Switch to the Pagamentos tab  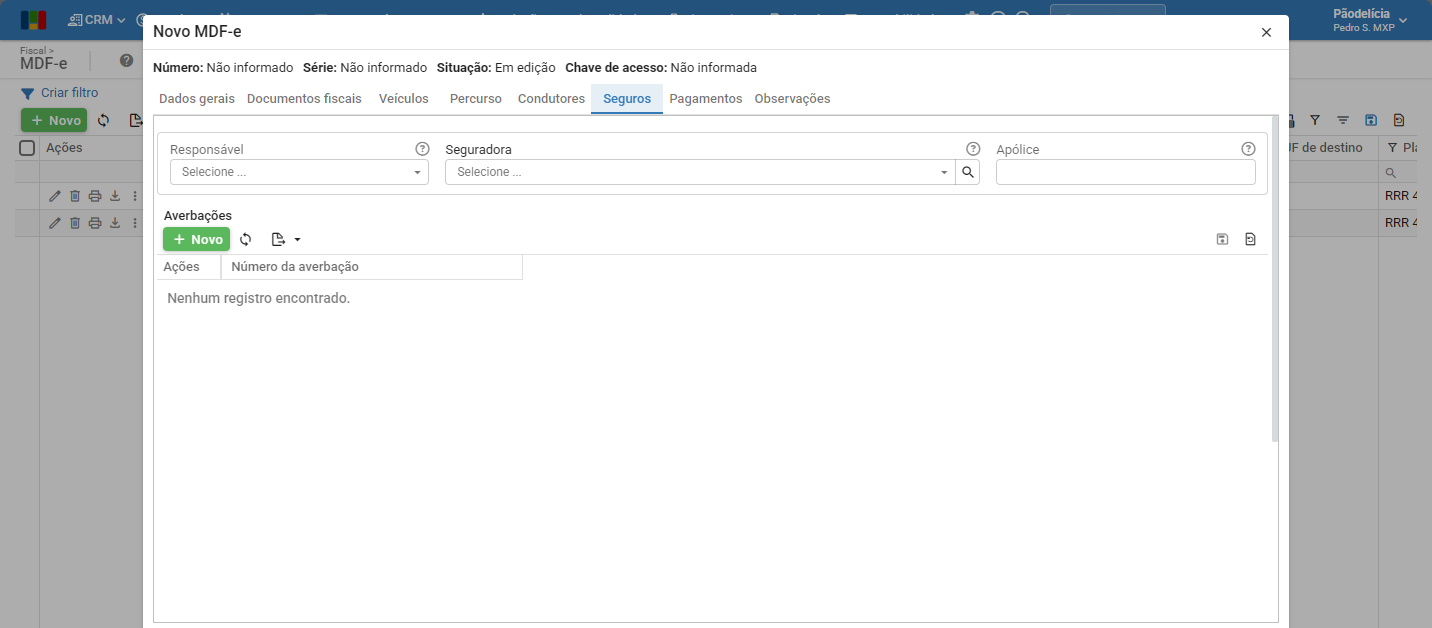(706, 99)
